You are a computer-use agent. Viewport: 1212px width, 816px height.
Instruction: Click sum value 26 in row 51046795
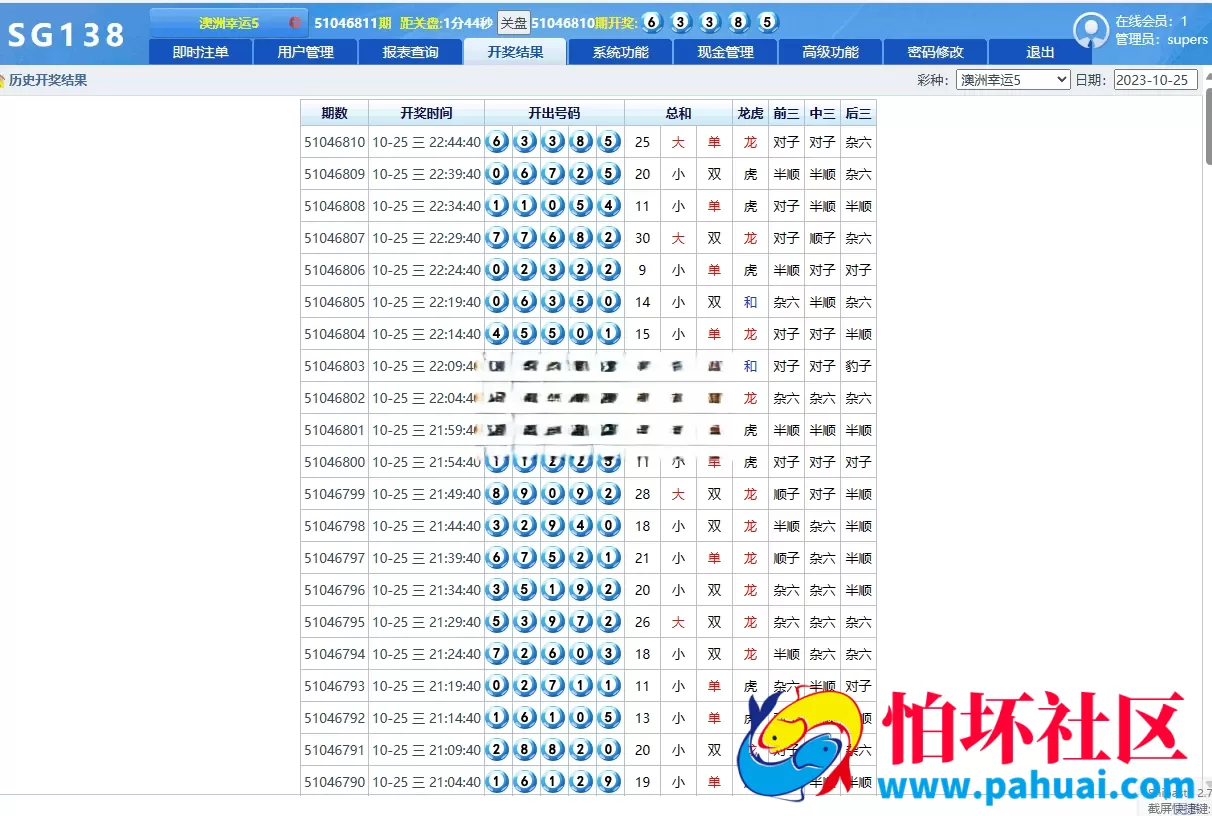click(x=642, y=622)
